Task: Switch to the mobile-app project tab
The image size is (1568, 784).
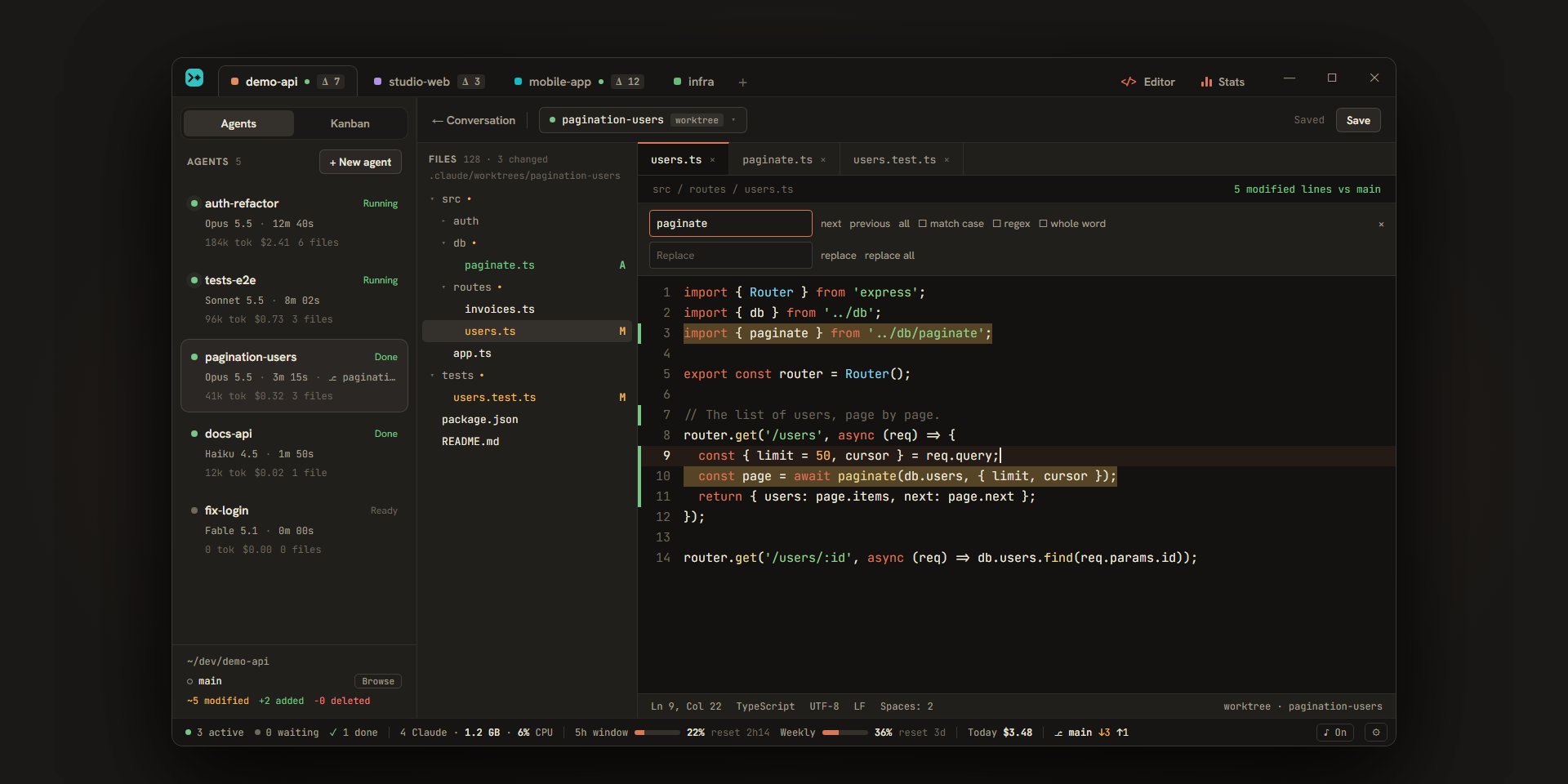Action: 577,82
